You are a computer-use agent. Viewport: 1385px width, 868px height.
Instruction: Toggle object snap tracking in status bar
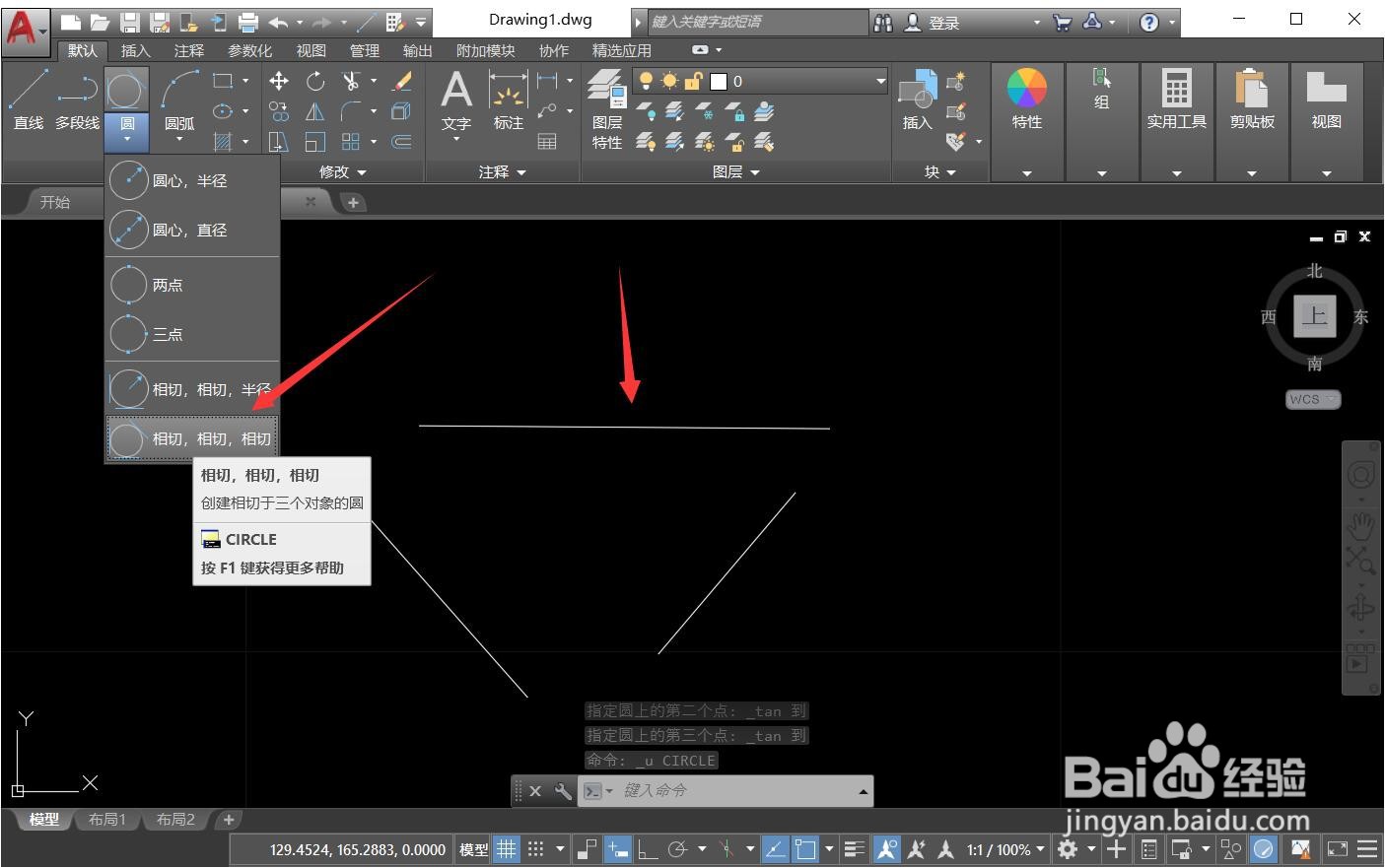pyautogui.click(x=776, y=849)
